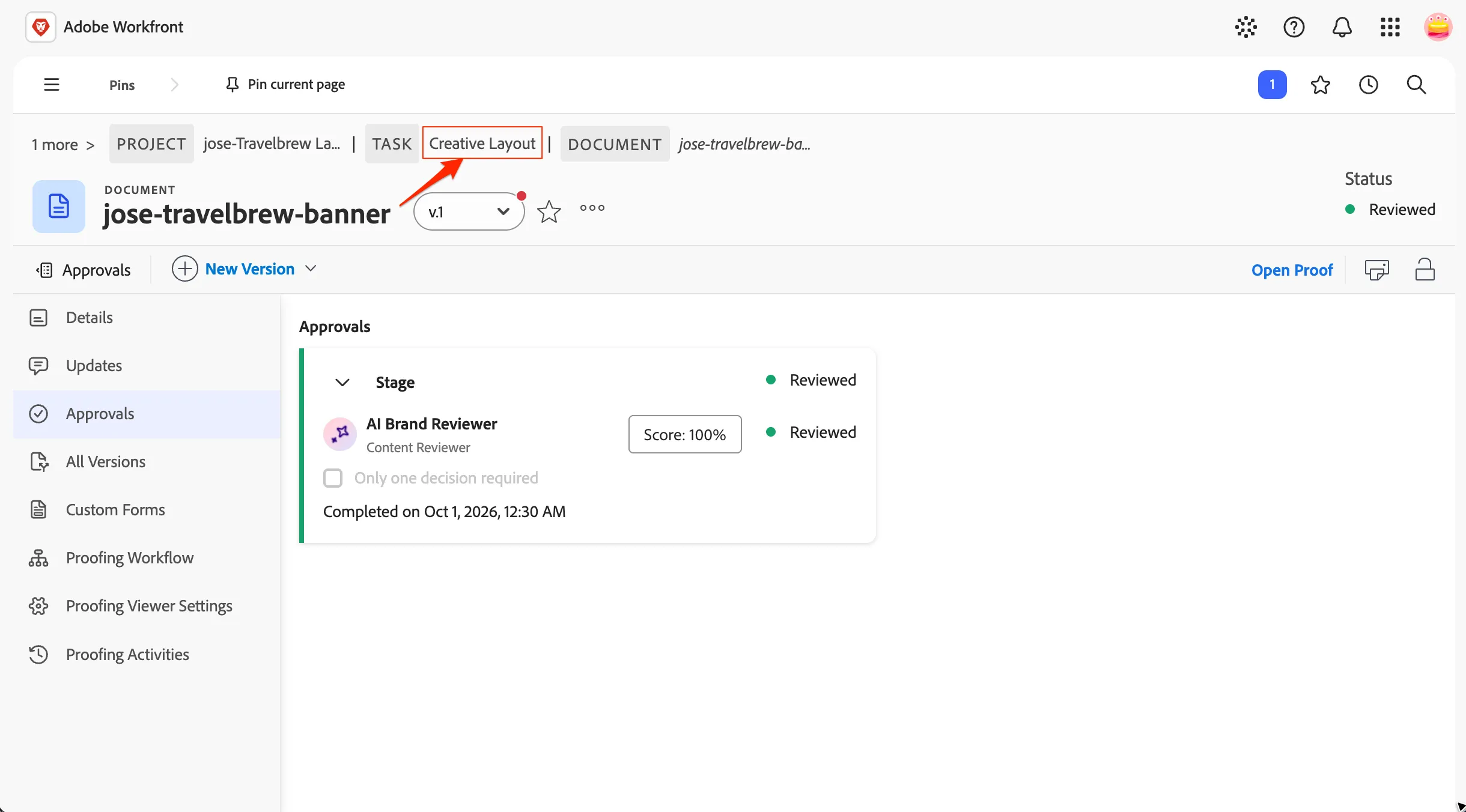Open All Versions in the sidebar
This screenshot has width=1466, height=812.
pyautogui.click(x=147, y=462)
